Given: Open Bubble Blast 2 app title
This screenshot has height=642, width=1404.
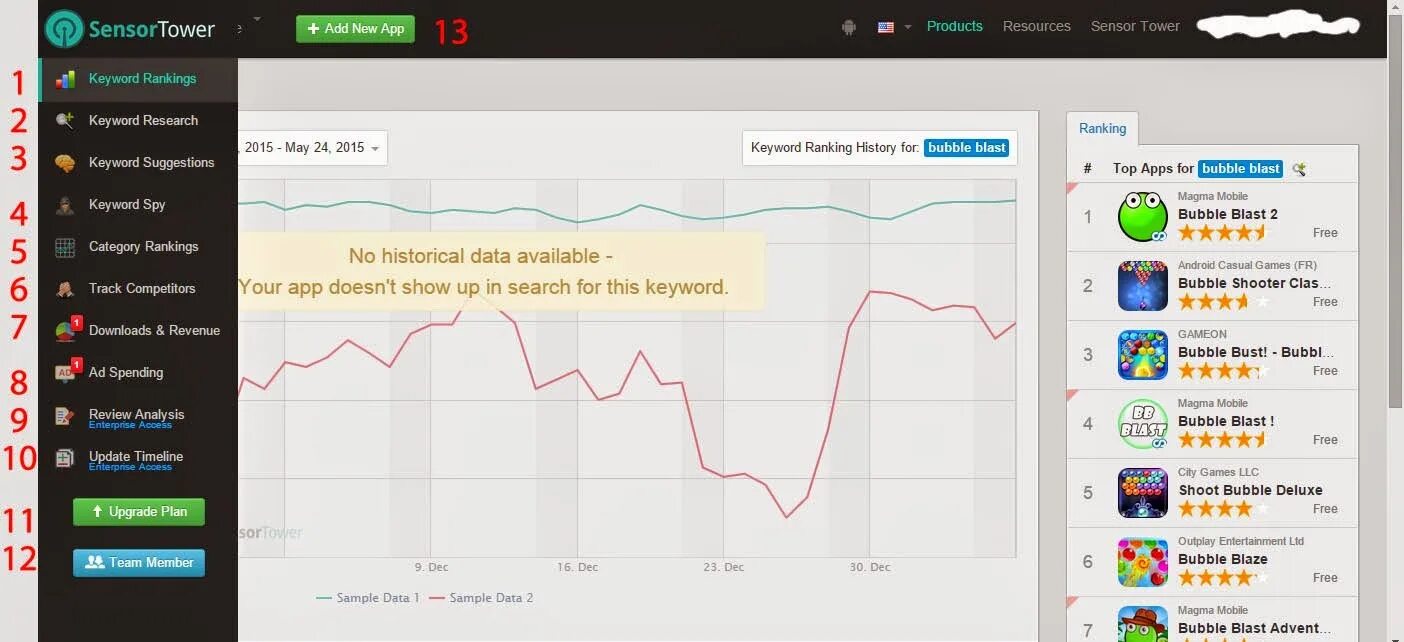Looking at the screenshot, I should (x=1228, y=214).
